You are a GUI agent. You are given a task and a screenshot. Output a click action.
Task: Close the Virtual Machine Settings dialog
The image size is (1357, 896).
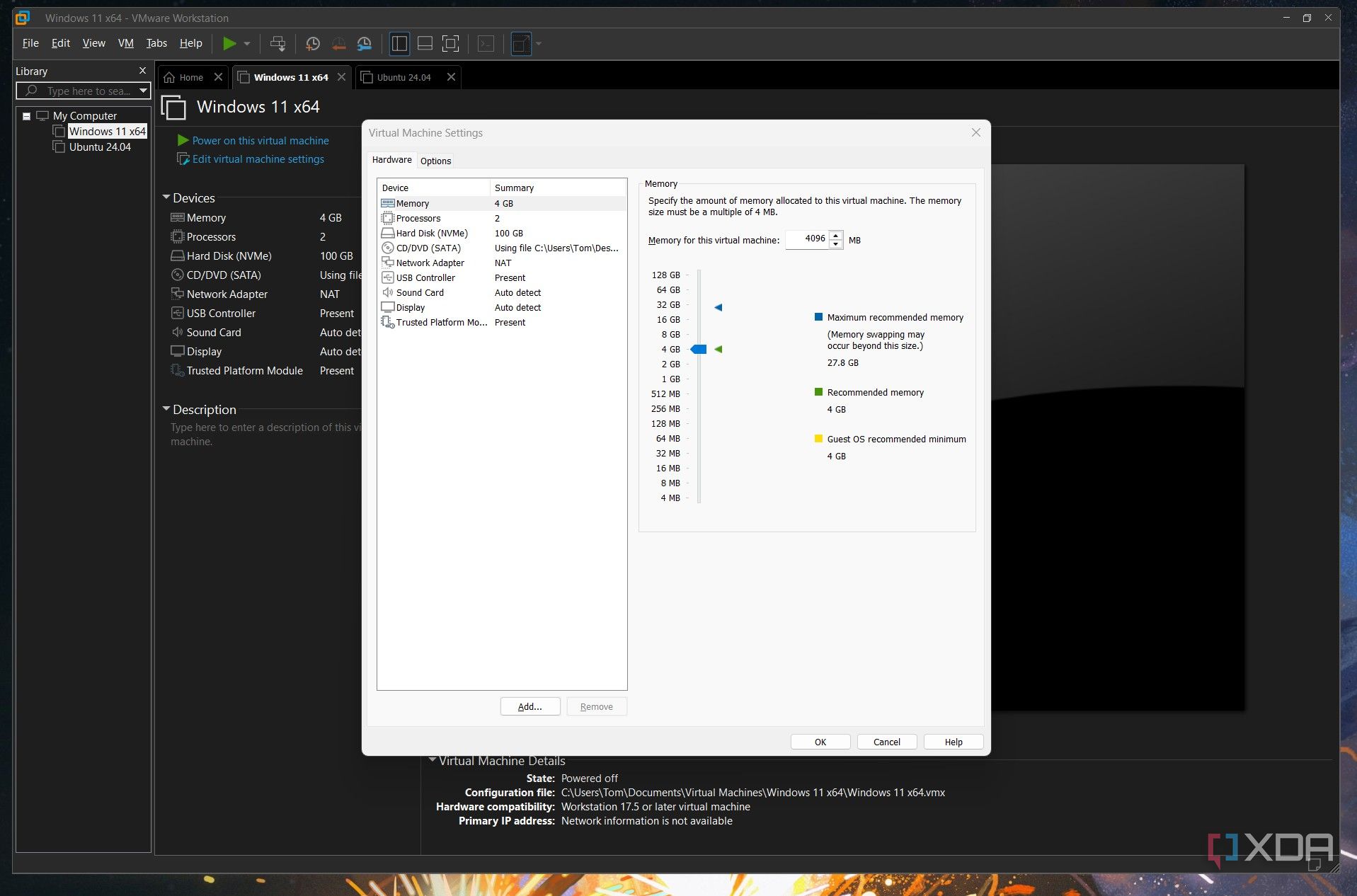pos(975,132)
